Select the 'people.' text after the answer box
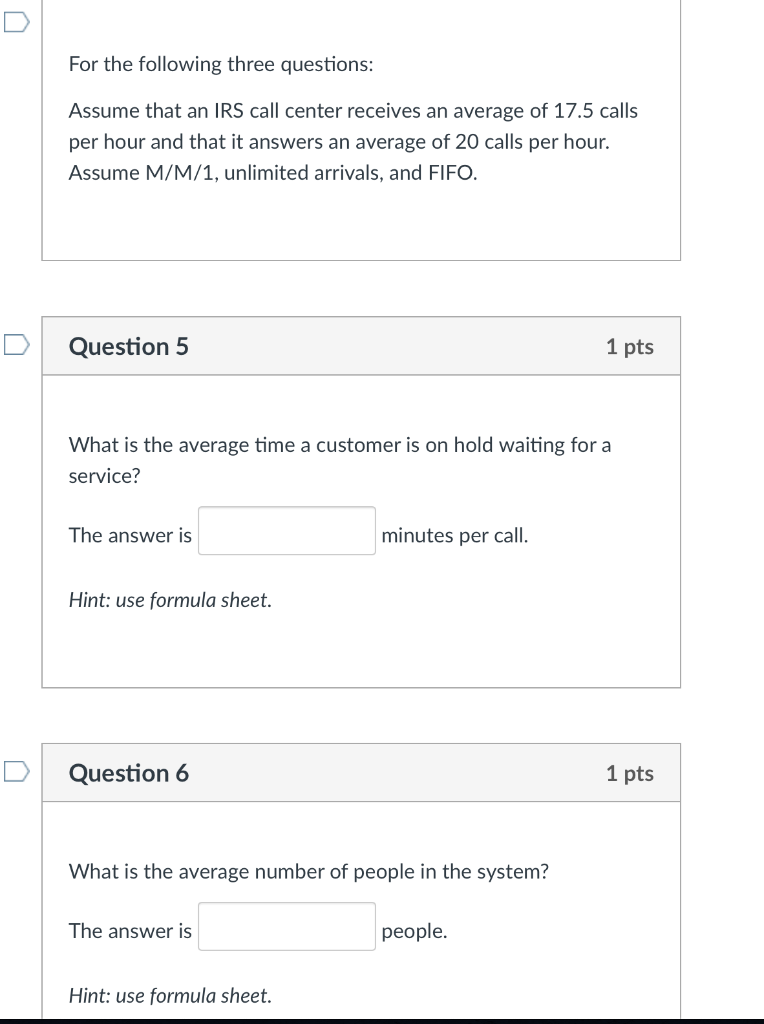 (x=414, y=931)
